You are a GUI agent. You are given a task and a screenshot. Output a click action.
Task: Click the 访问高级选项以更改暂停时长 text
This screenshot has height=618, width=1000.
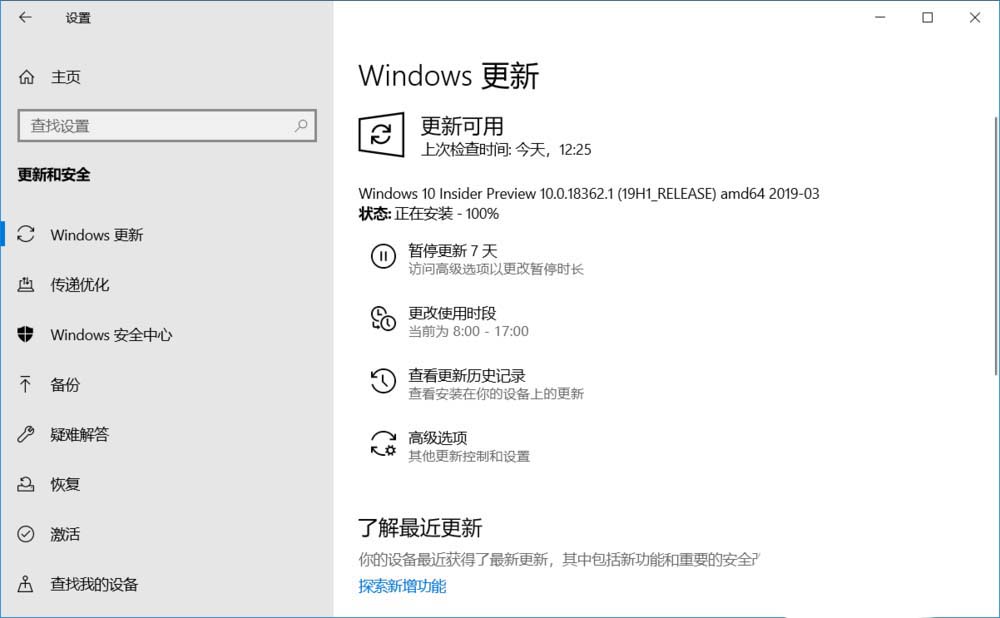tap(496, 269)
